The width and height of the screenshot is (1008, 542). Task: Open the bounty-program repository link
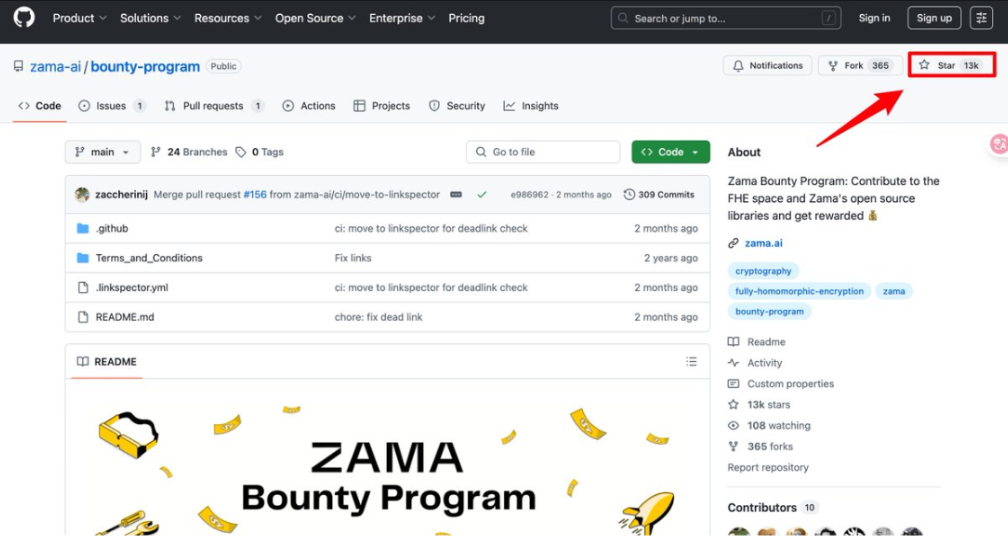pyautogui.click(x=145, y=66)
